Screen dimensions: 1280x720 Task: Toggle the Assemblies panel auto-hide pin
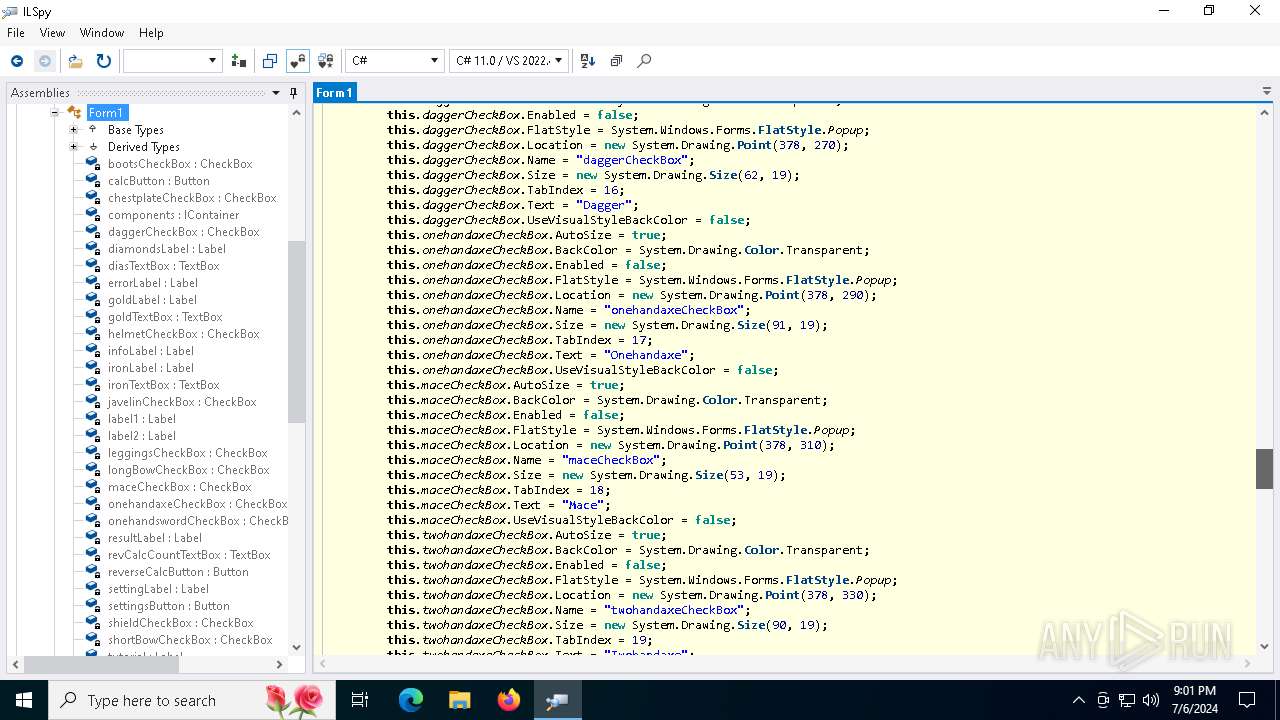(x=293, y=93)
